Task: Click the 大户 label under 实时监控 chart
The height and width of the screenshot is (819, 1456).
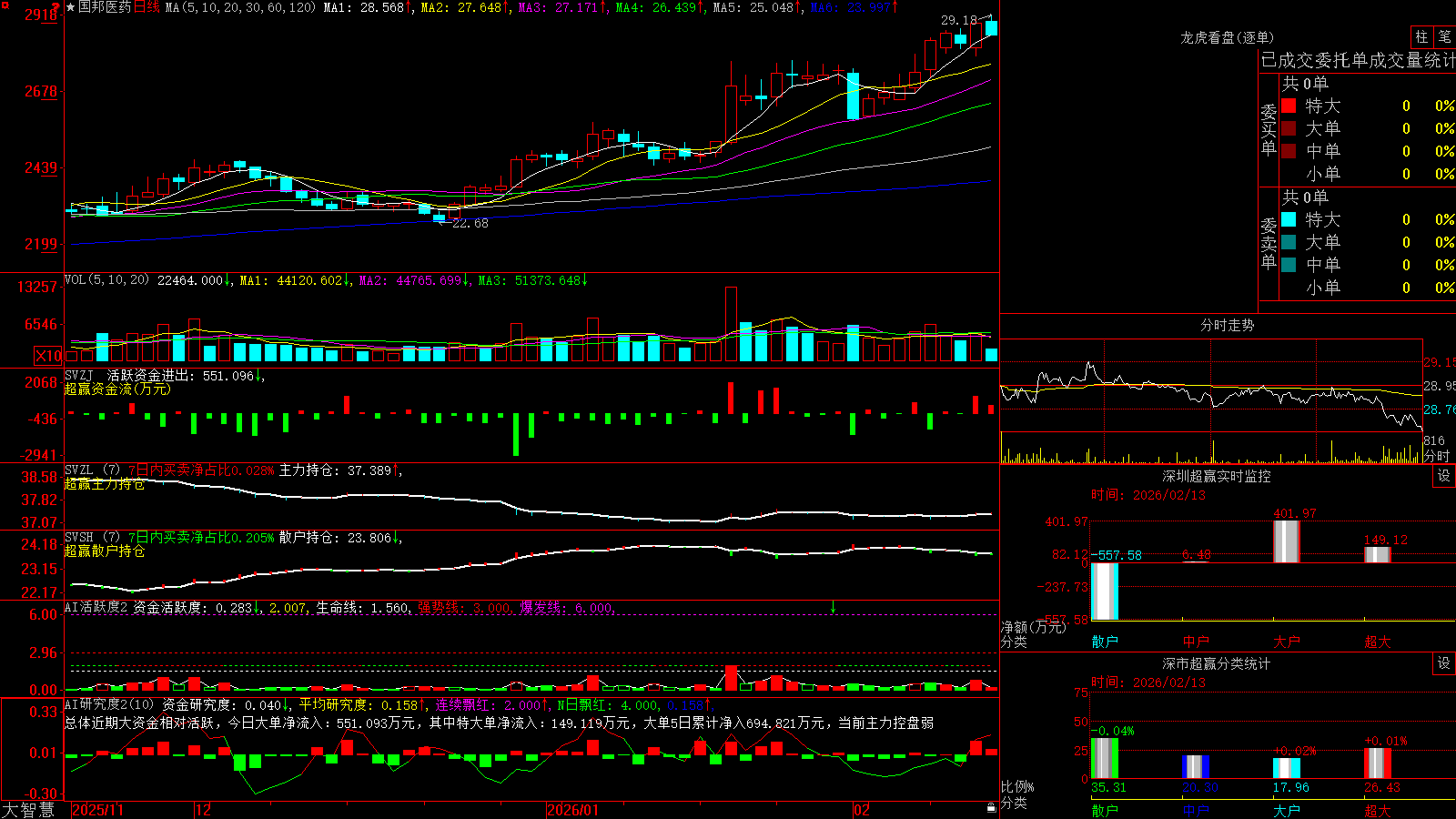Action: pyautogui.click(x=1287, y=642)
